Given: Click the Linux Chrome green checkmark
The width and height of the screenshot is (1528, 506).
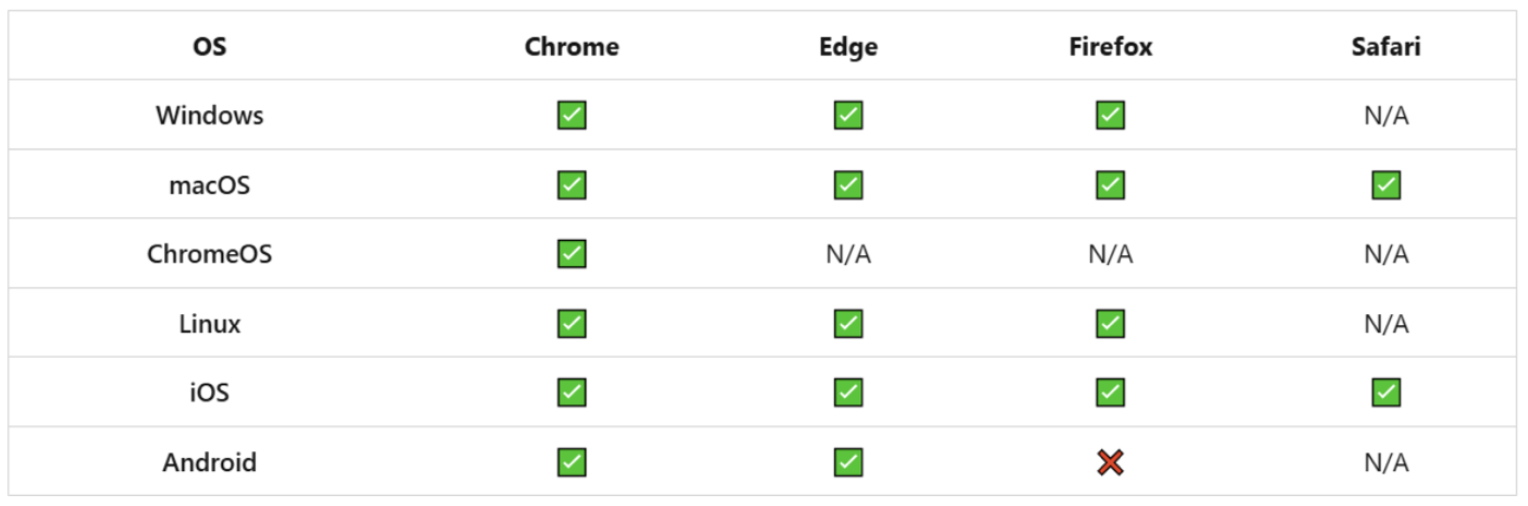Looking at the screenshot, I should [572, 324].
